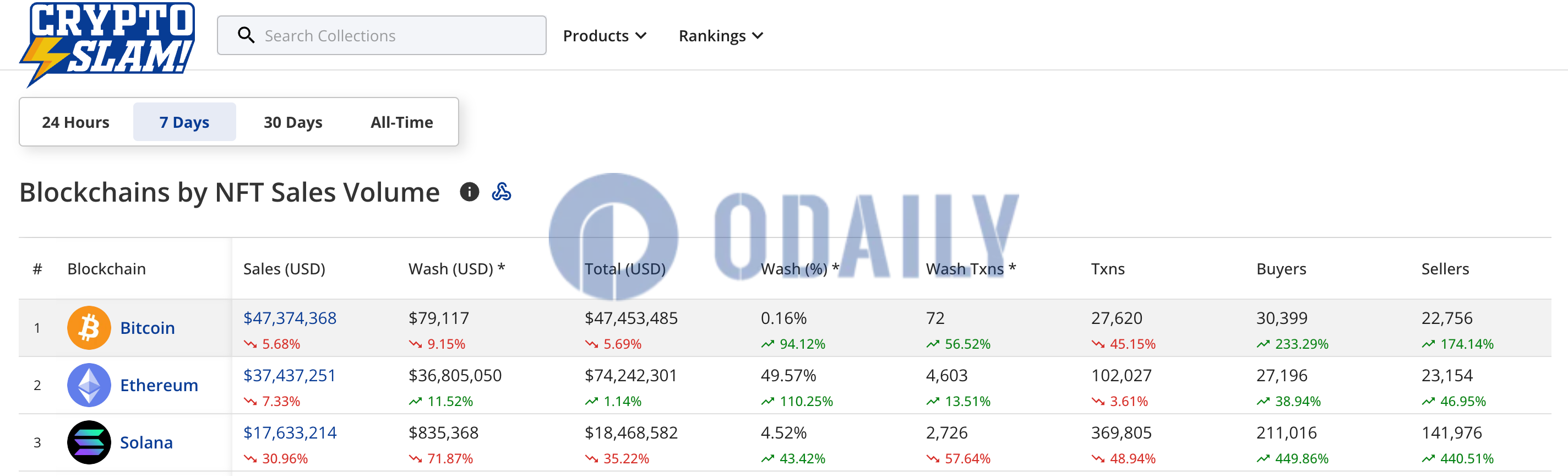The height and width of the screenshot is (476, 1568).
Task: Open the Rankings dropdown menu
Action: (x=721, y=36)
